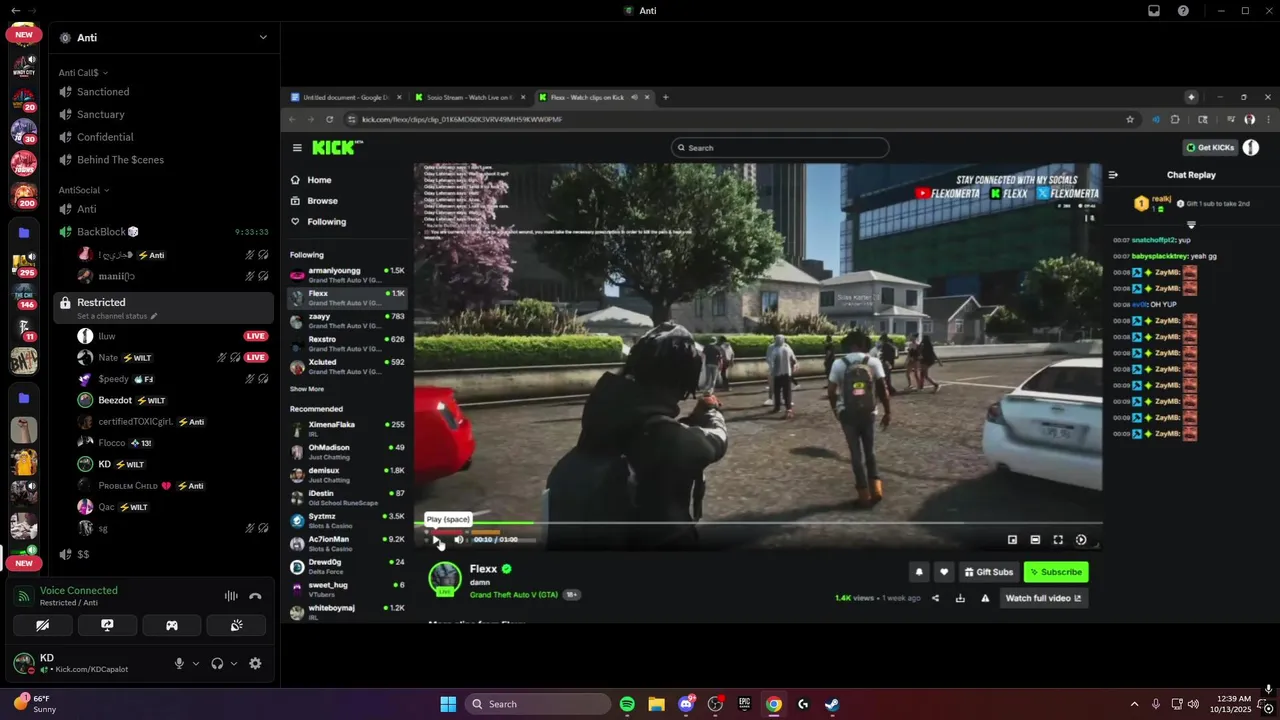This screenshot has width=1280, height=720.
Task: Report the clip via warning icon
Action: click(x=985, y=598)
